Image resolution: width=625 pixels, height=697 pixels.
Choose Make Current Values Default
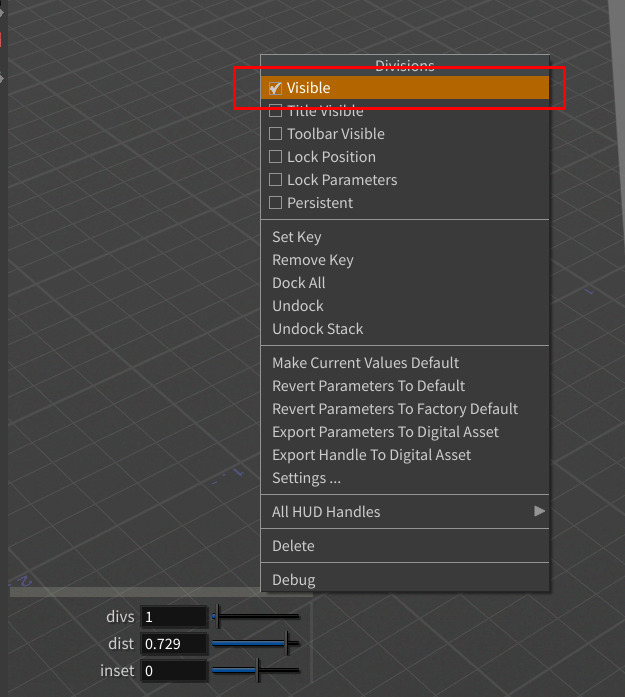coord(405,363)
